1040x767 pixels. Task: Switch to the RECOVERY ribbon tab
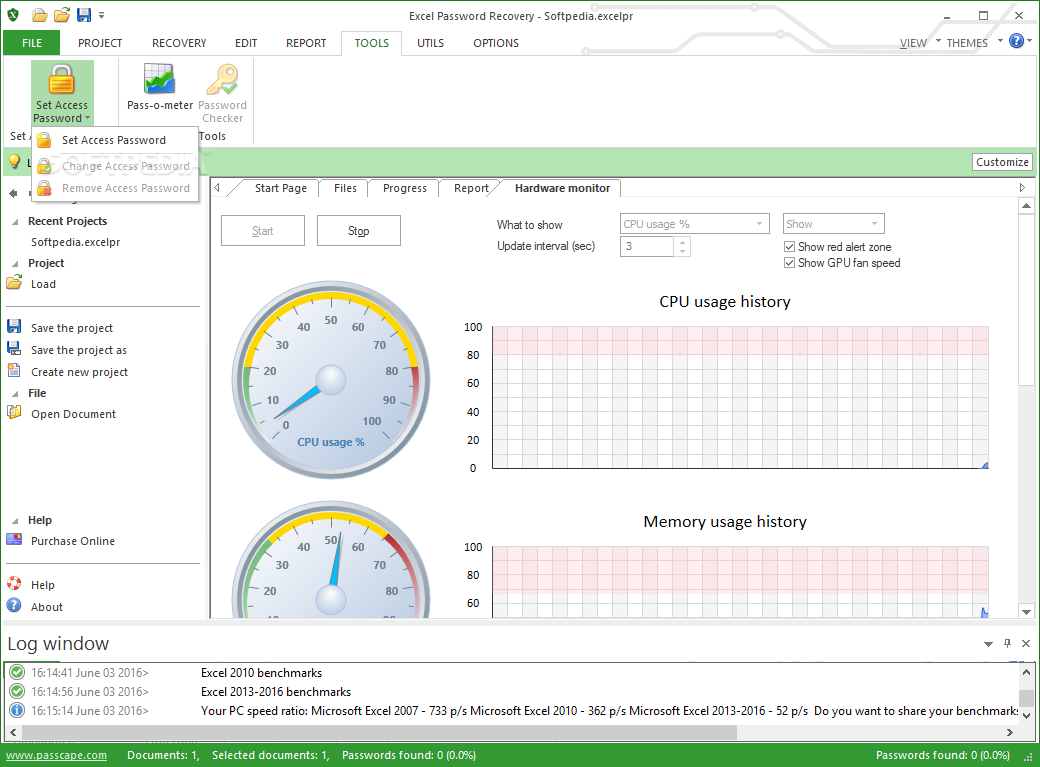point(179,43)
